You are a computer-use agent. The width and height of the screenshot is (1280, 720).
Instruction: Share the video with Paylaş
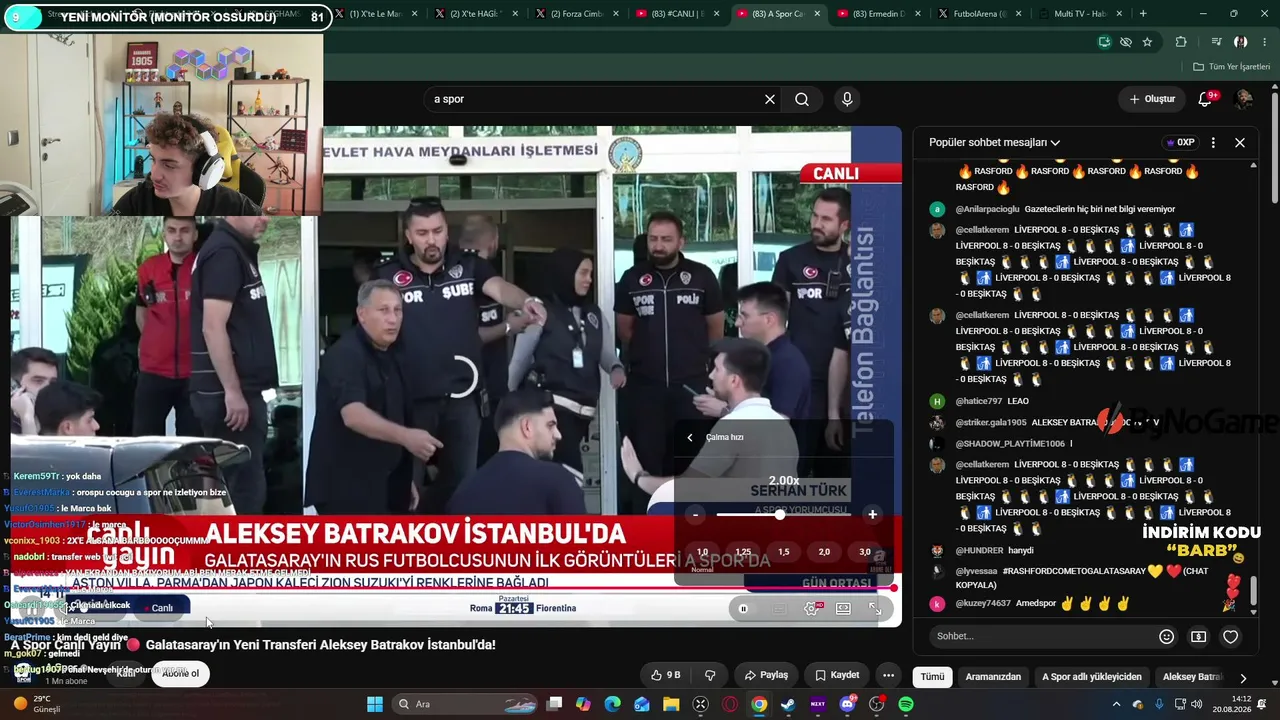(767, 675)
